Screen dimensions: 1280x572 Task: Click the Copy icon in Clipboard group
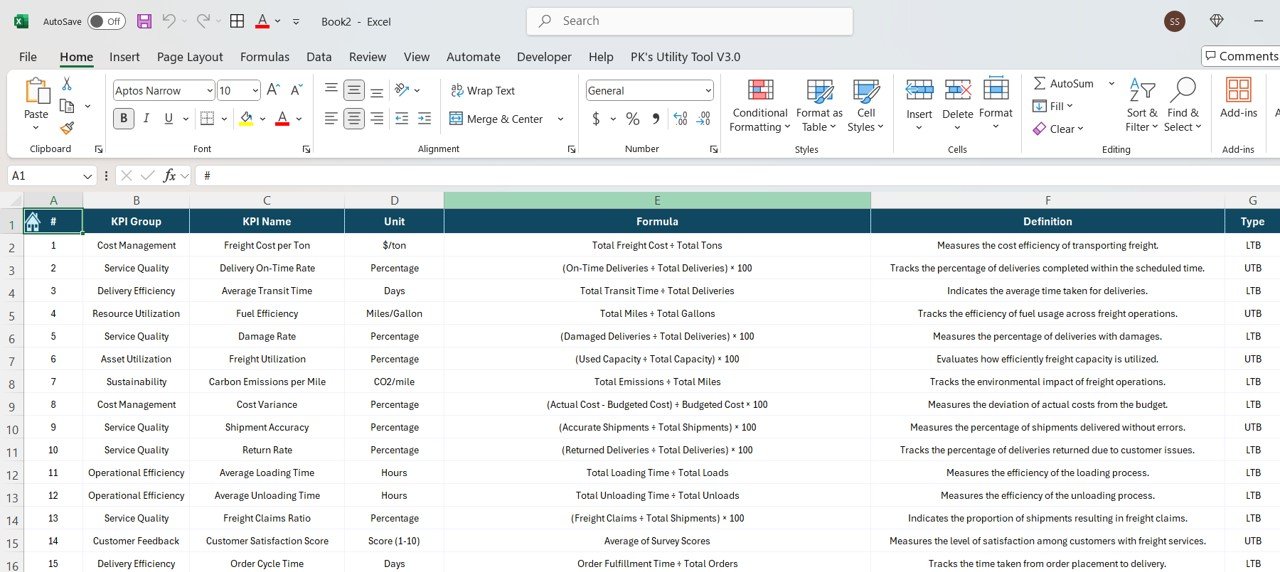67,106
